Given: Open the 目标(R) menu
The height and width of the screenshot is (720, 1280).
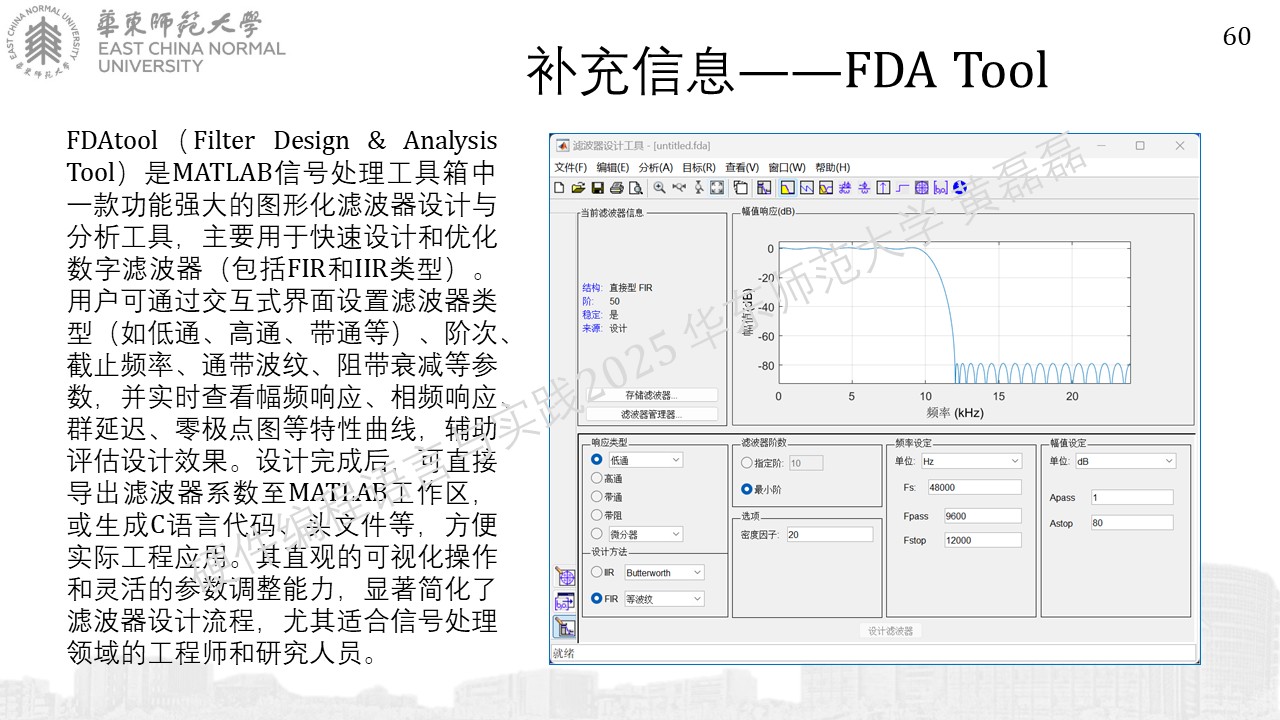Looking at the screenshot, I should [699, 167].
